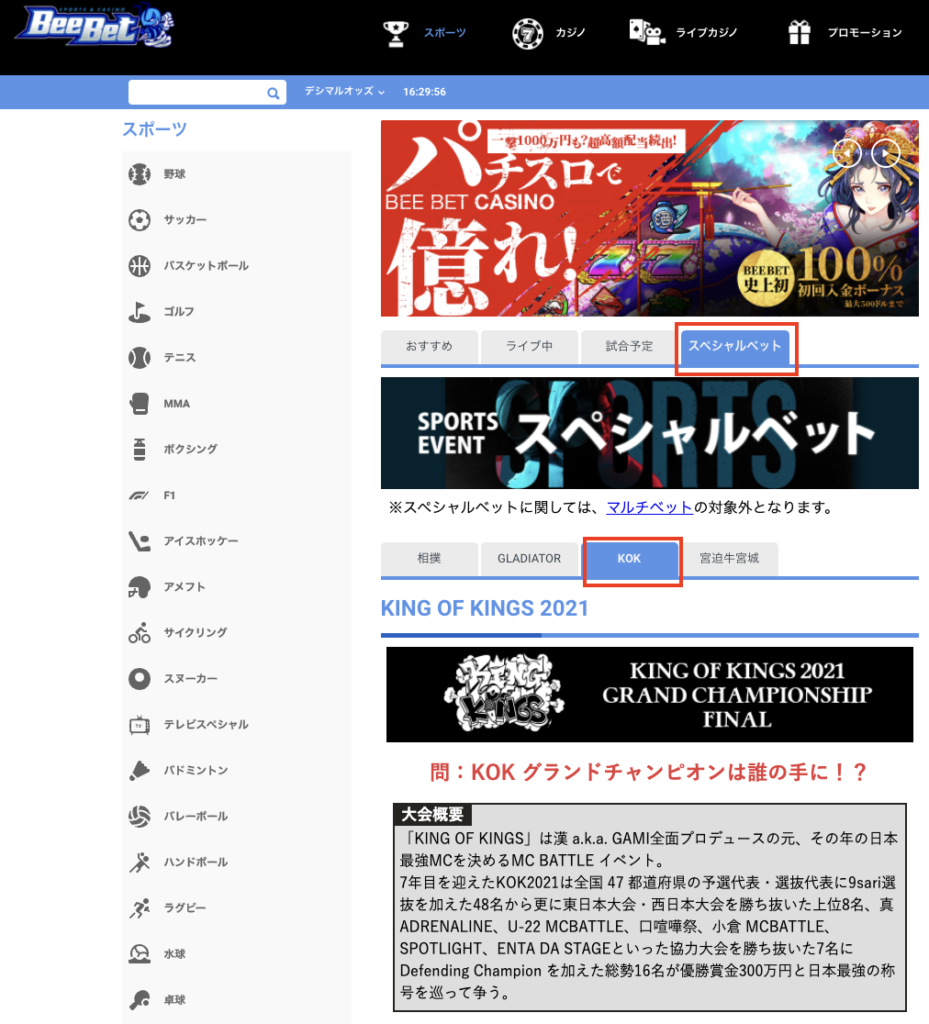Click the スポーツ sidebar heading
This screenshot has width=929, height=1024.
pyautogui.click(x=155, y=129)
